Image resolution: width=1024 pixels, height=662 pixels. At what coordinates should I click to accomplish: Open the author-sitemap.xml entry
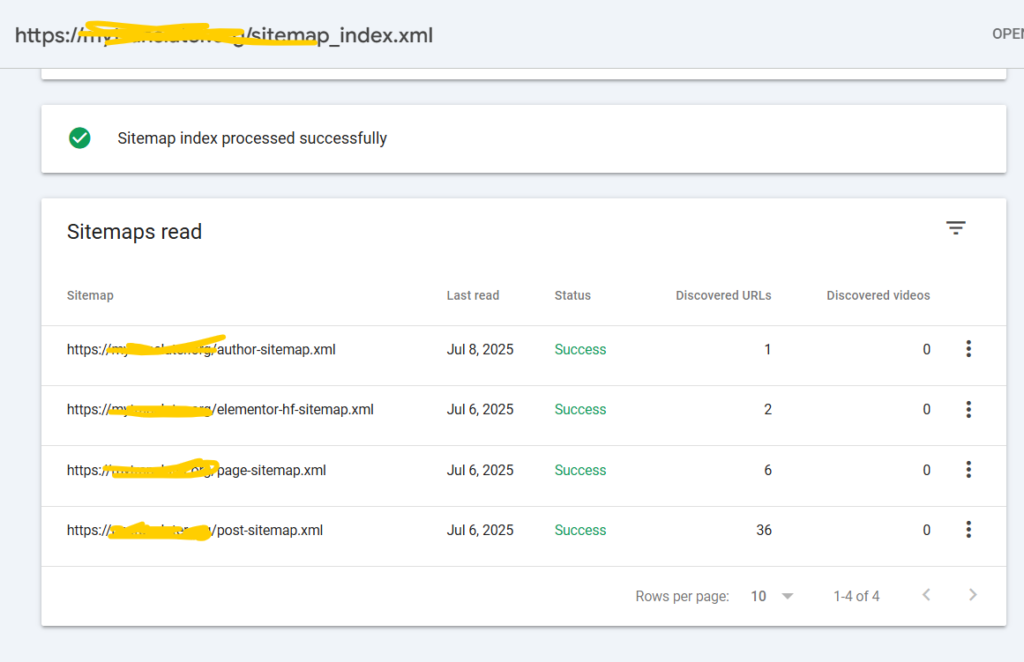click(x=201, y=349)
